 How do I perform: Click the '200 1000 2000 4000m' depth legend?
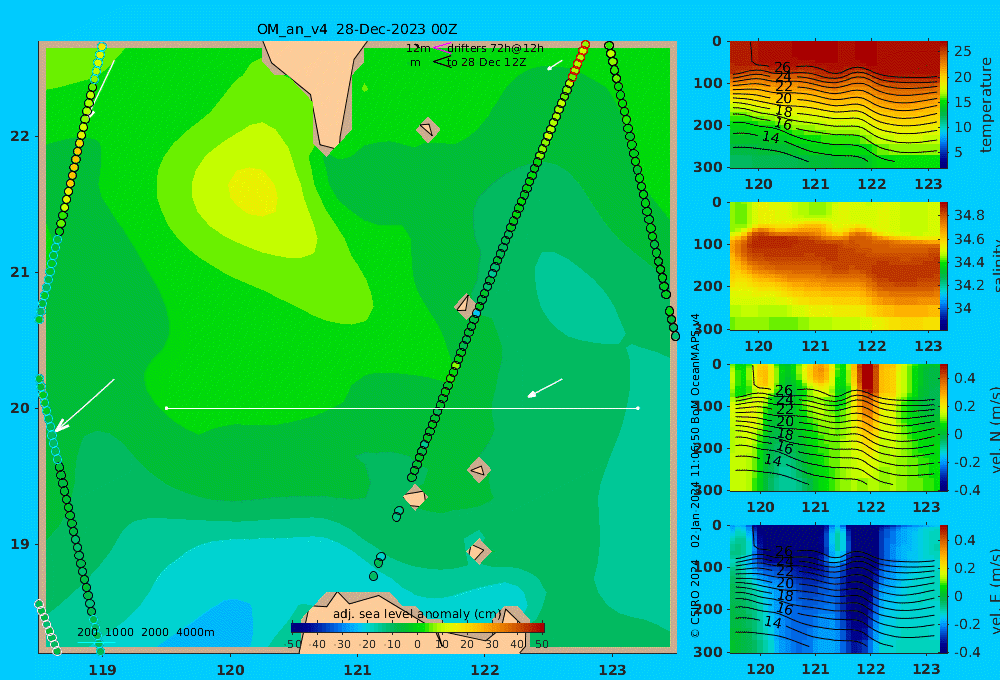point(145,632)
